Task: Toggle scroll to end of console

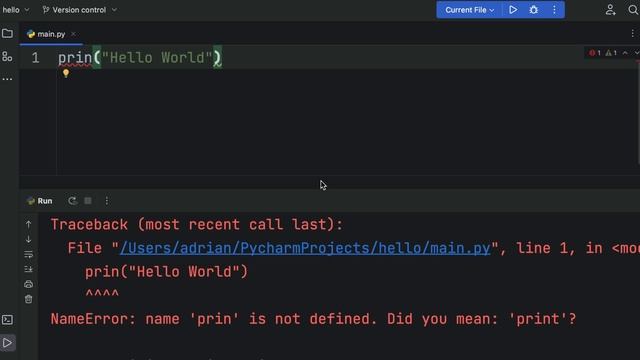Action: [29, 269]
